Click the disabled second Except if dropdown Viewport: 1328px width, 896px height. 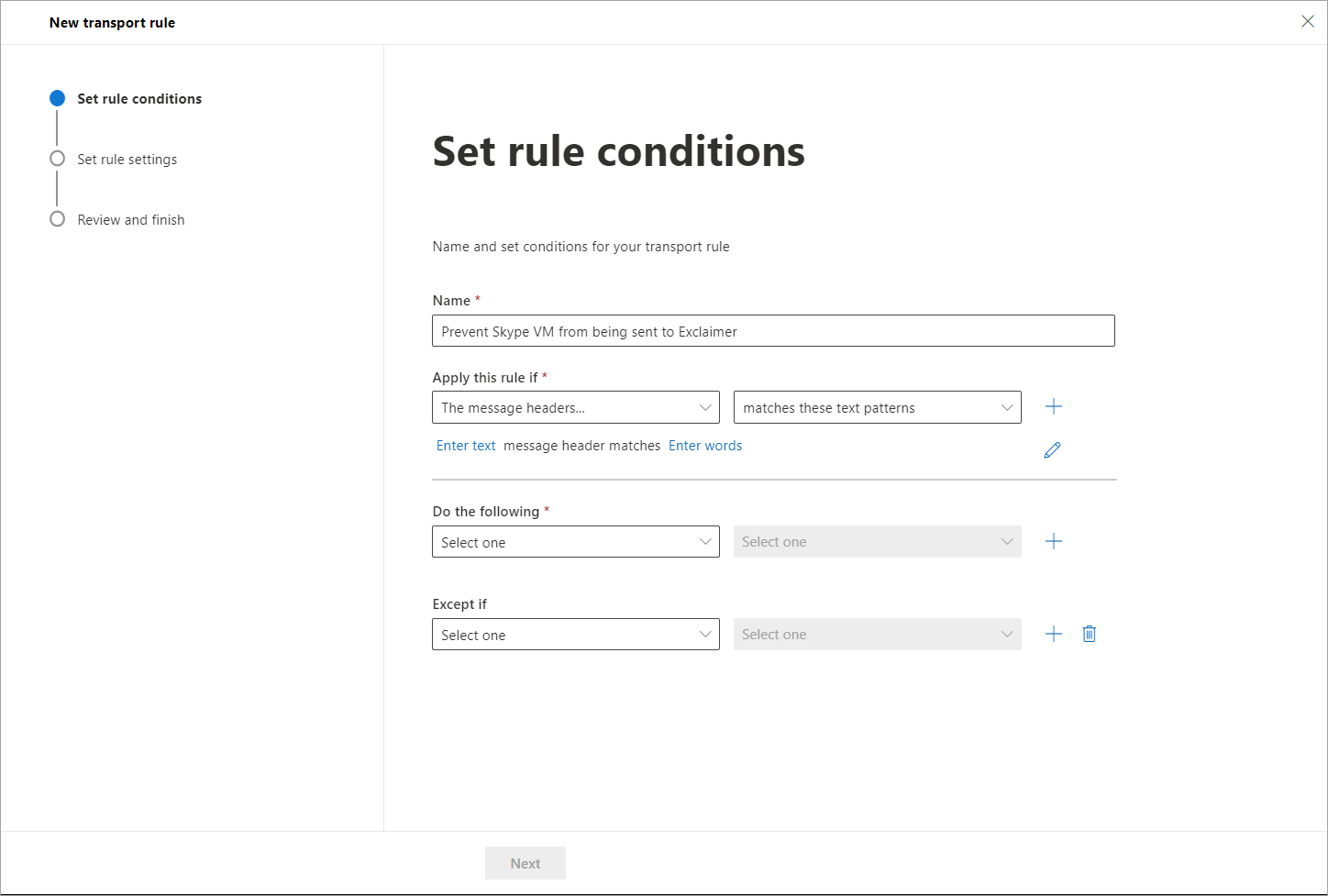click(877, 635)
